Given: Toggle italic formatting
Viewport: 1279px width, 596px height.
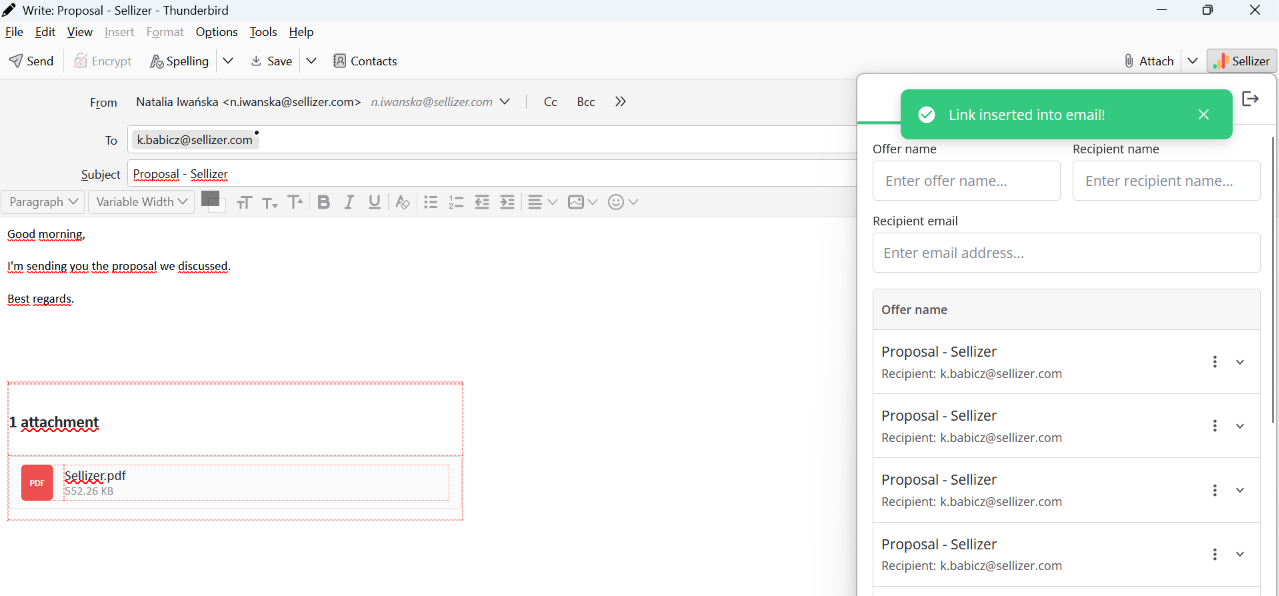Looking at the screenshot, I should pos(349,202).
